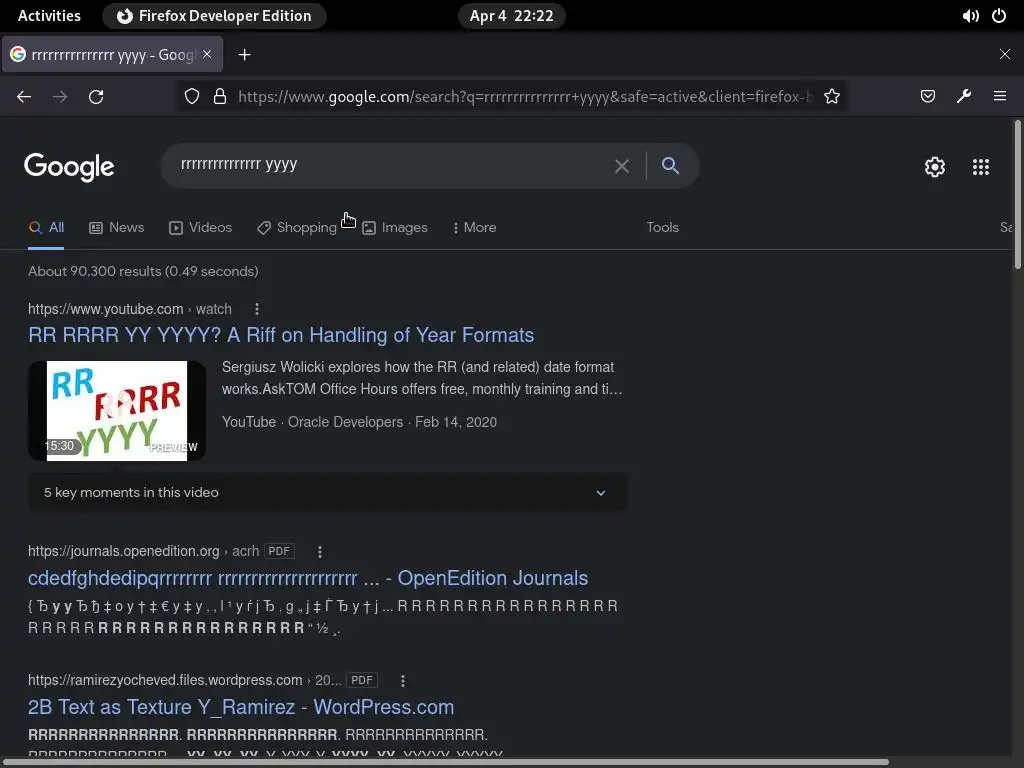Click the vertical page scrollbar
Image resolution: width=1024 pixels, height=768 pixels.
[x=1017, y=195]
